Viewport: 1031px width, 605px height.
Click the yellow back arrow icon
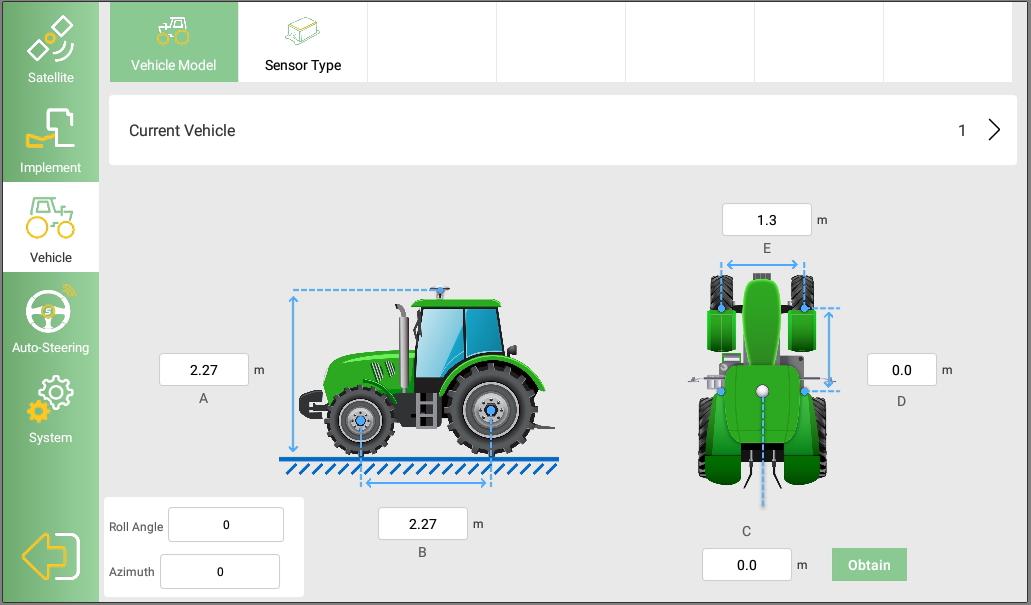tap(50, 555)
